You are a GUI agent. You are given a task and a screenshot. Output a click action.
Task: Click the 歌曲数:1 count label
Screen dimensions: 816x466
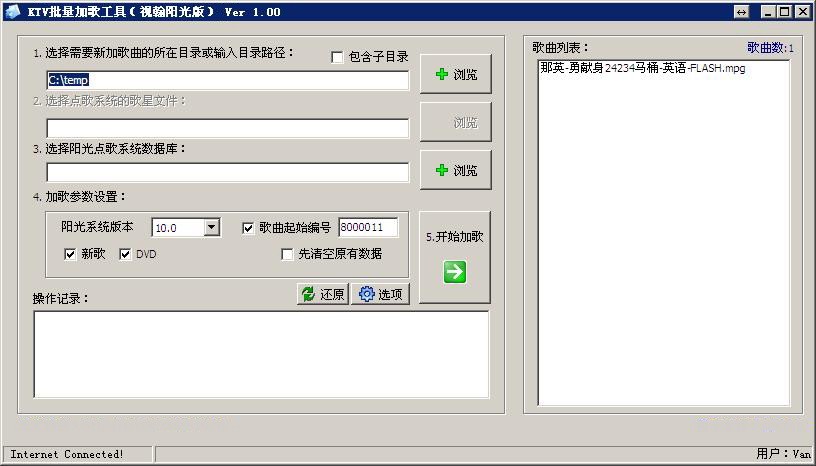[771, 48]
